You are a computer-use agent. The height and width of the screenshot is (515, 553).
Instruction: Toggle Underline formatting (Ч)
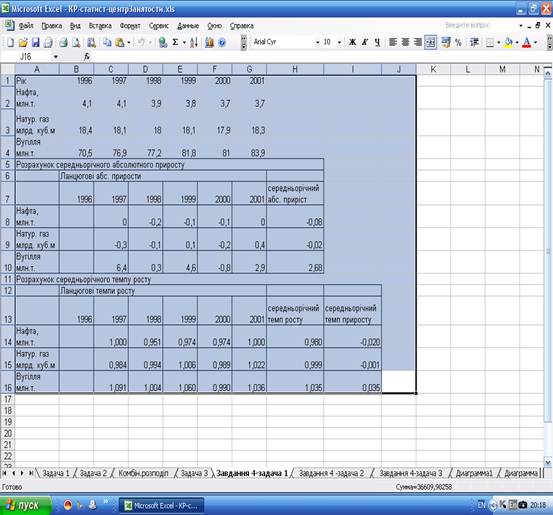click(x=377, y=42)
